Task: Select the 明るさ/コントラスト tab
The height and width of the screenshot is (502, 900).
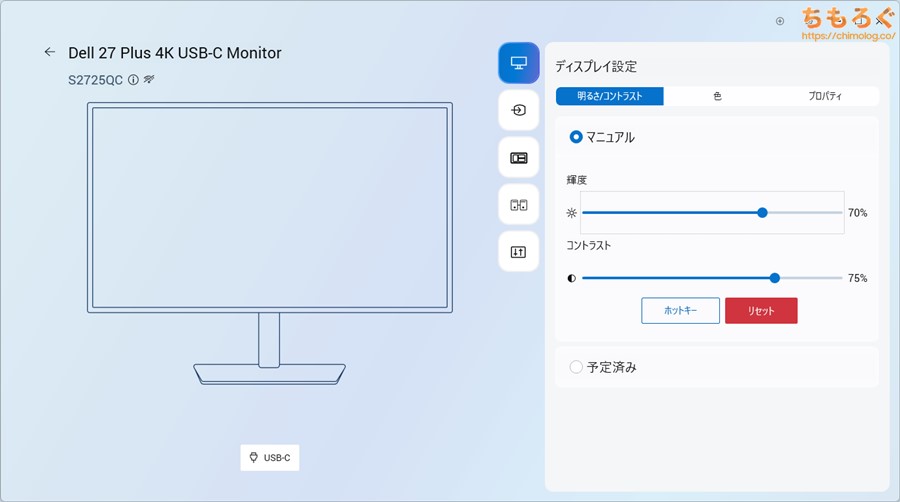Action: pyautogui.click(x=610, y=97)
